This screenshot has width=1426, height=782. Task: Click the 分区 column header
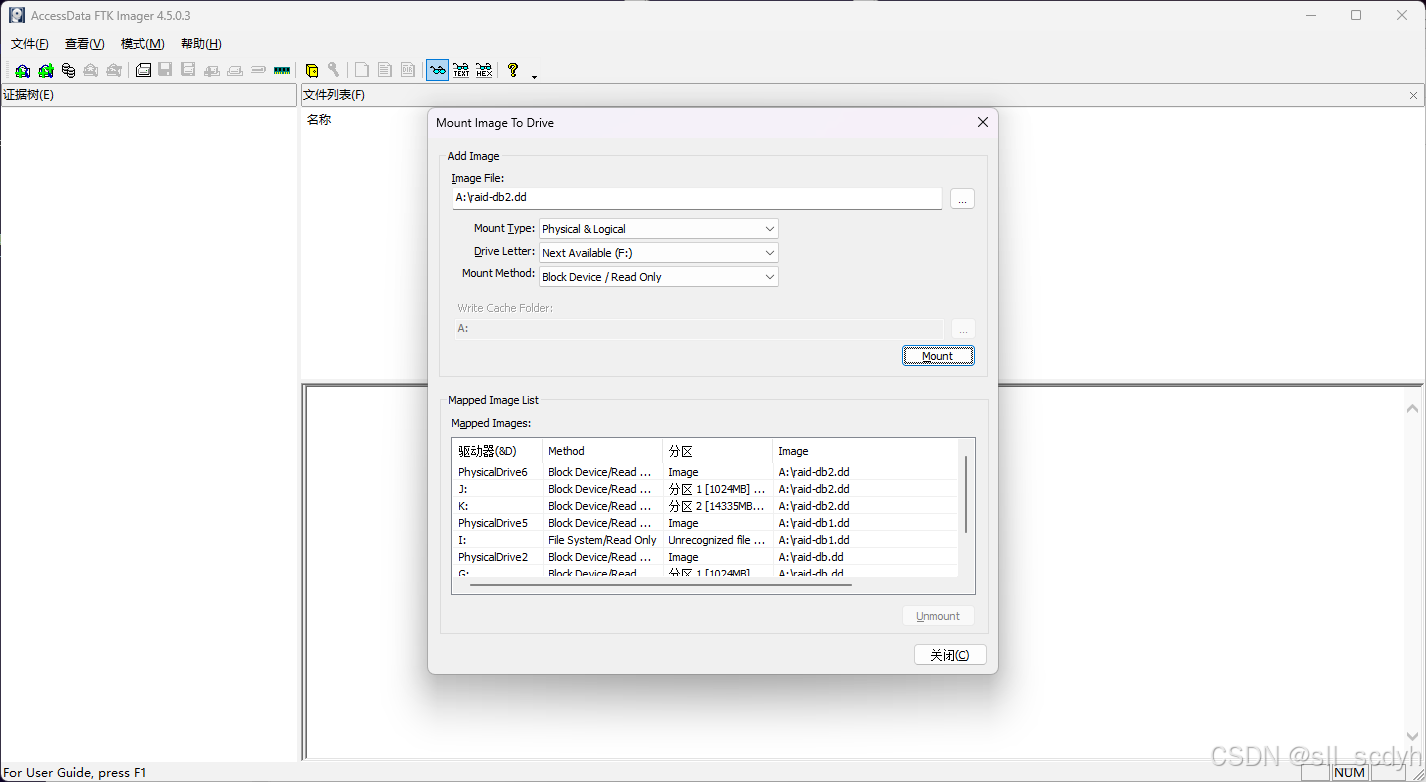click(717, 451)
